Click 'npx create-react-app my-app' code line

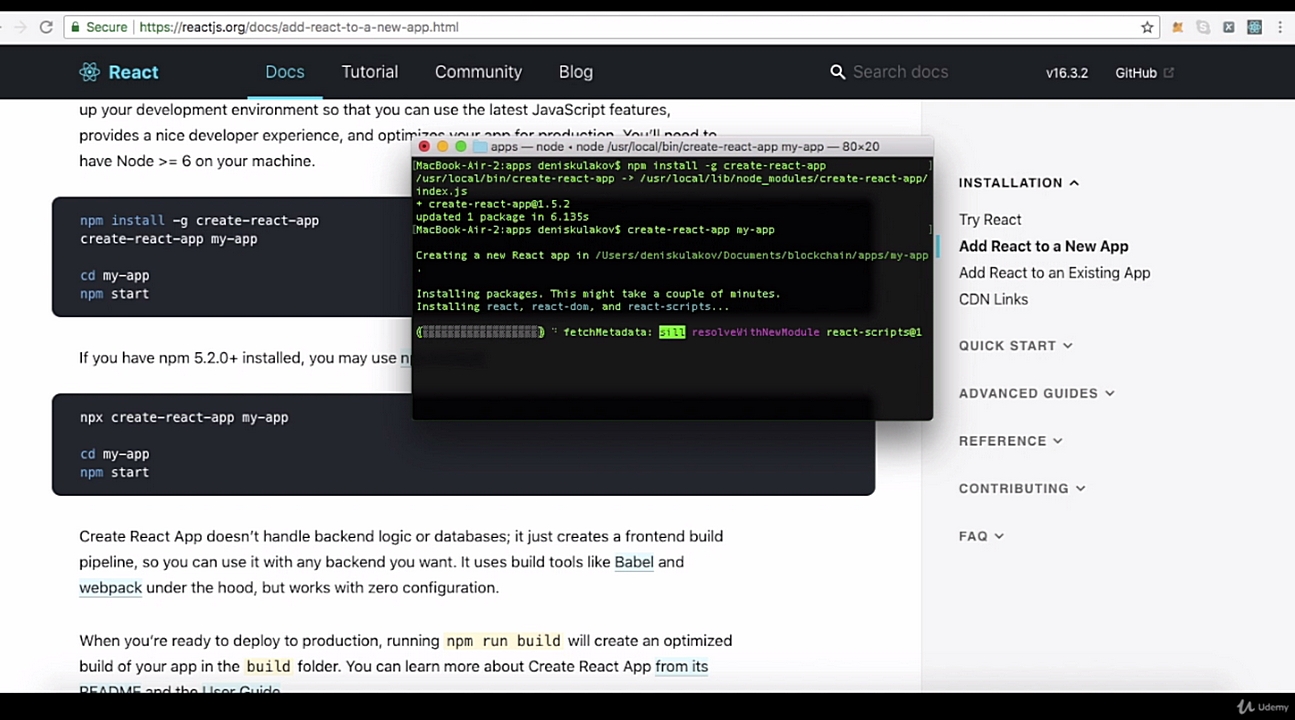[x=184, y=418]
